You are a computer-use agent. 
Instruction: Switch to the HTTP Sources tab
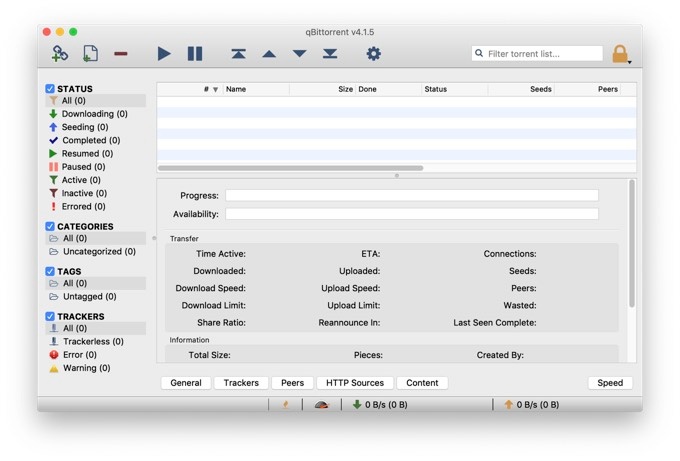(x=355, y=383)
